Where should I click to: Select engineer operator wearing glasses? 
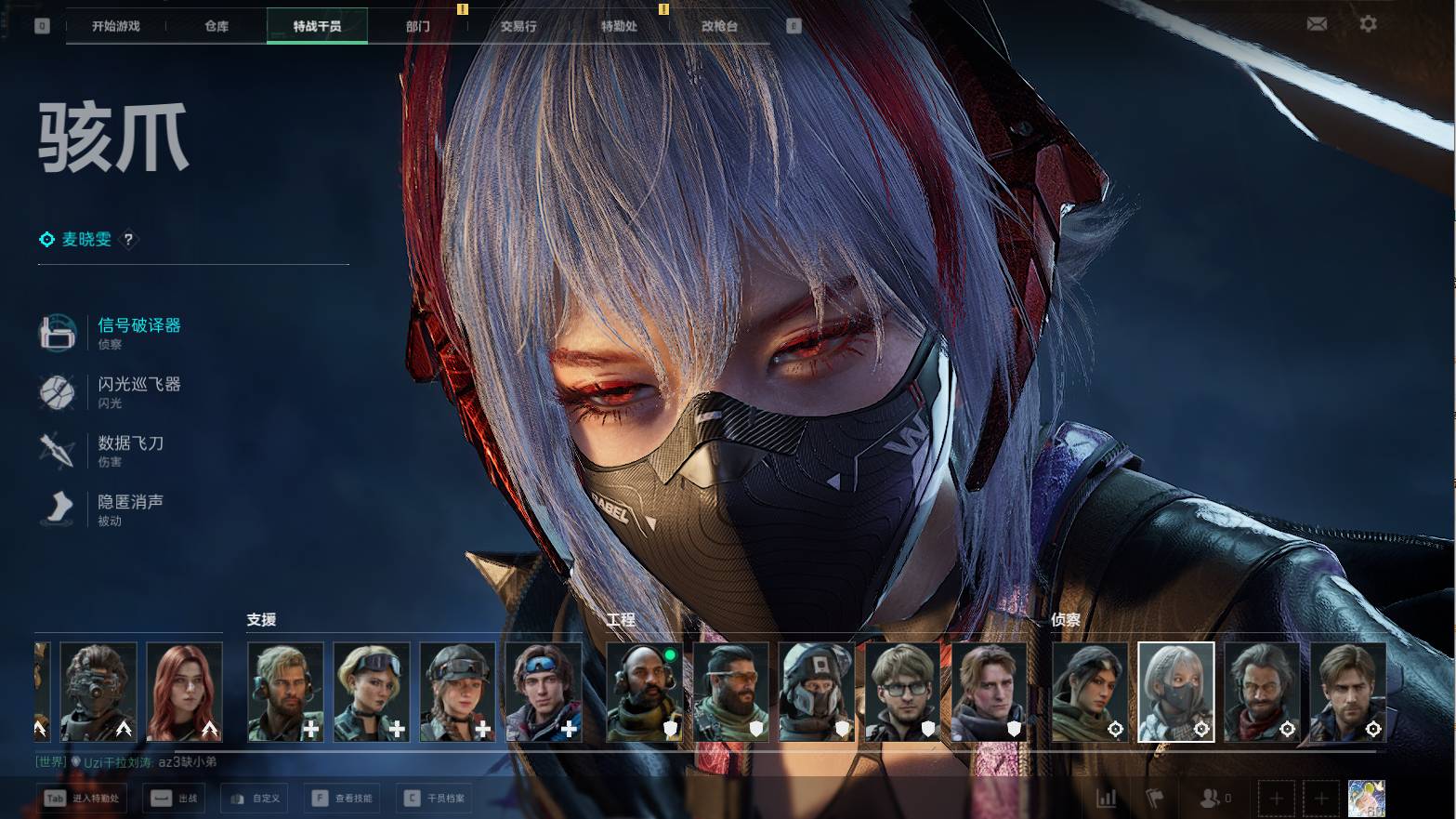tap(903, 693)
